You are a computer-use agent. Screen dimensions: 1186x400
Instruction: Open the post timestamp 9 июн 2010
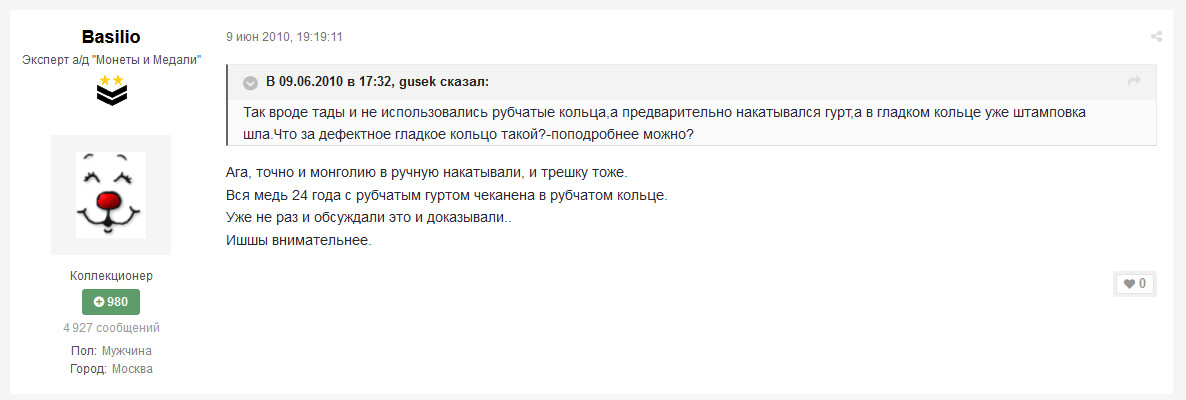(284, 37)
